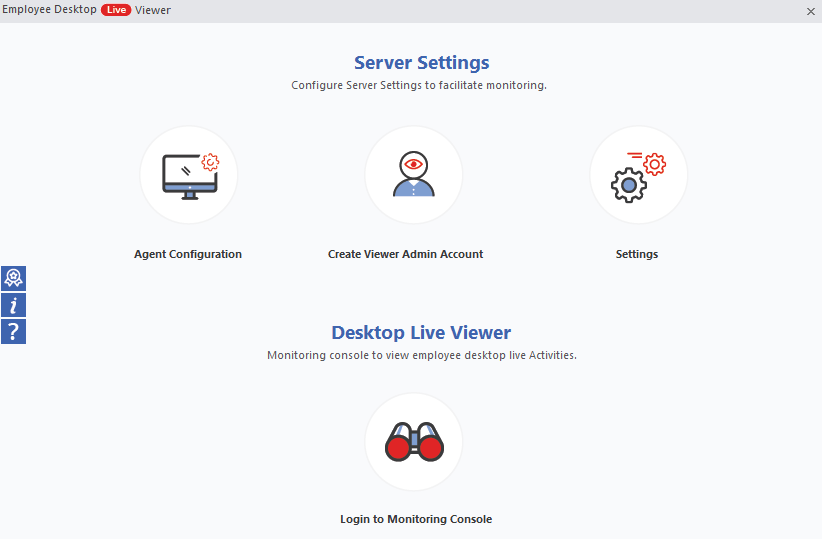822x539 pixels.
Task: Open the help question mark icon
Action: pos(14,332)
